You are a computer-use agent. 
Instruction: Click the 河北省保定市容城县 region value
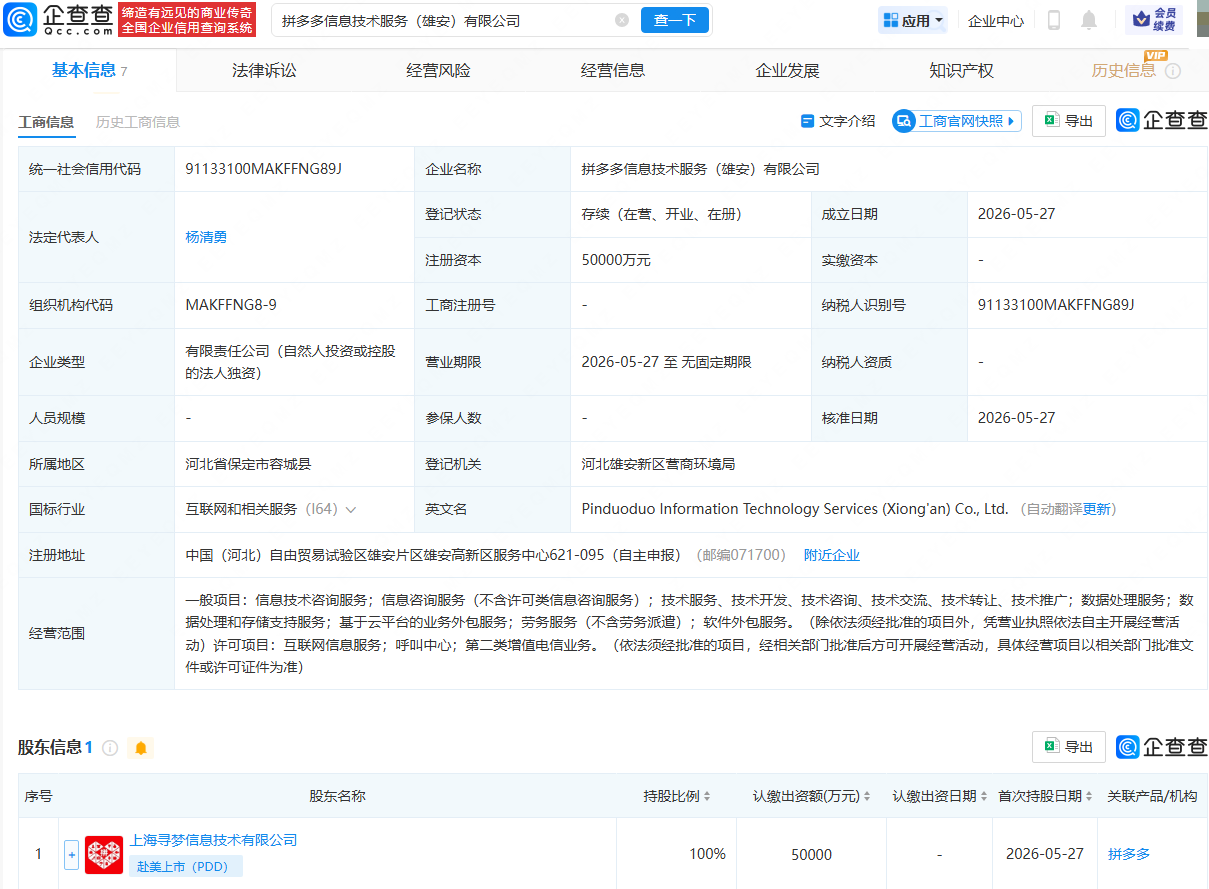[248, 464]
